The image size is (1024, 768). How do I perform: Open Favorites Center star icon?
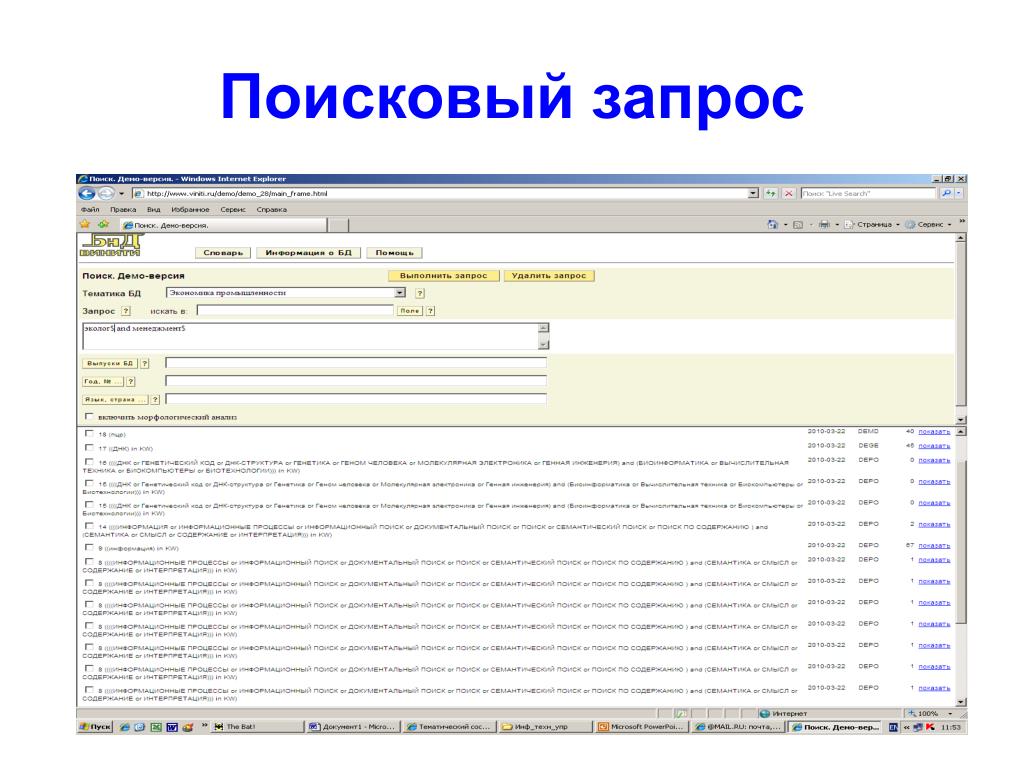pyautogui.click(x=85, y=225)
